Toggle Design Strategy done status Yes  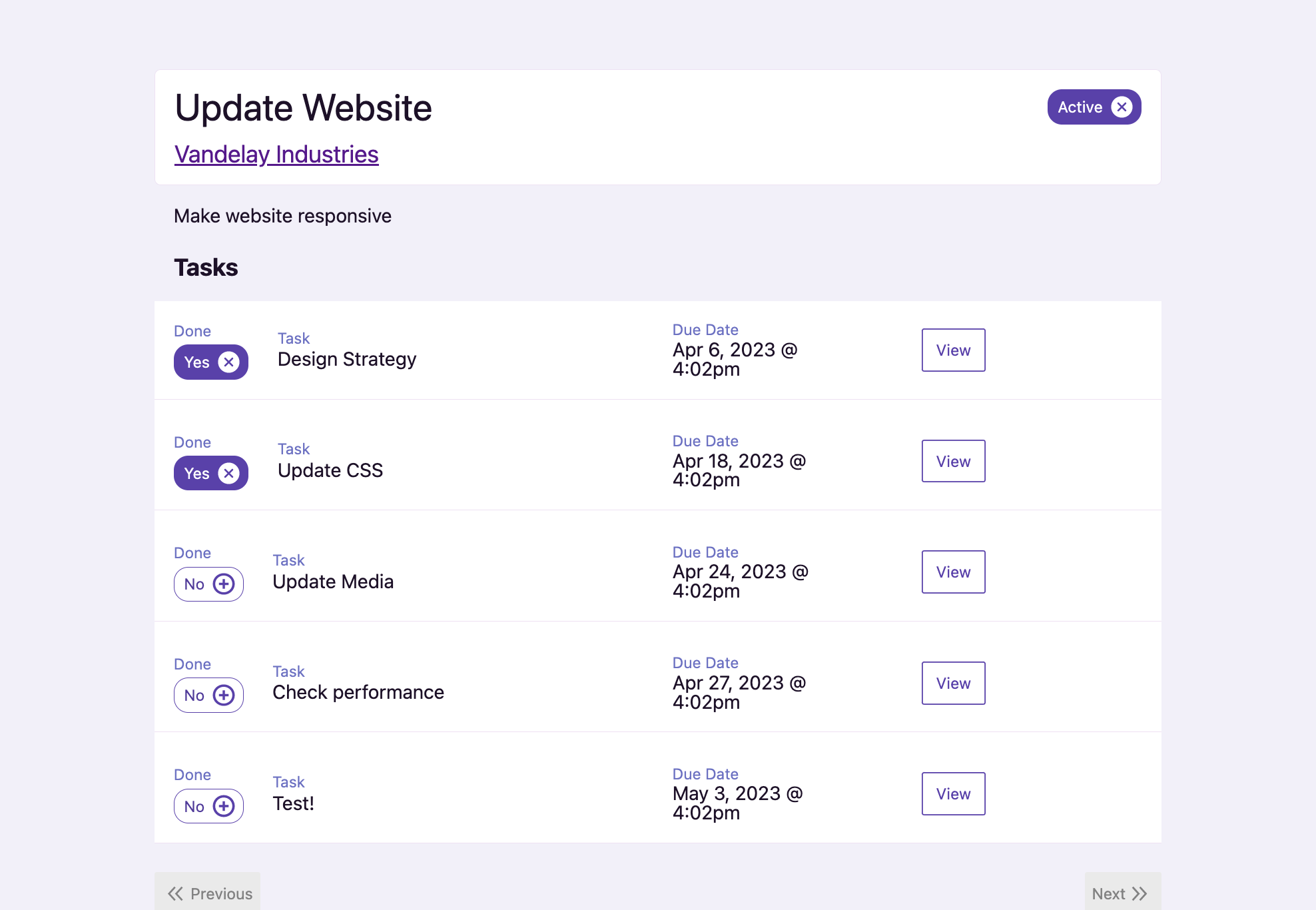point(198,362)
